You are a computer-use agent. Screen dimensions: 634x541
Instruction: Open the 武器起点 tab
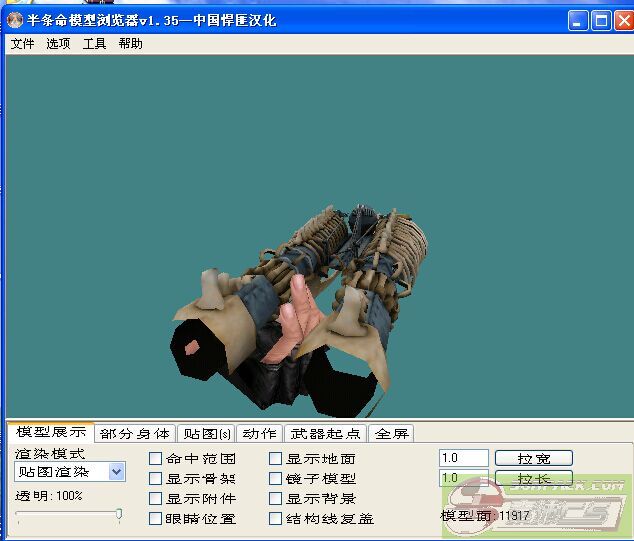[325, 434]
